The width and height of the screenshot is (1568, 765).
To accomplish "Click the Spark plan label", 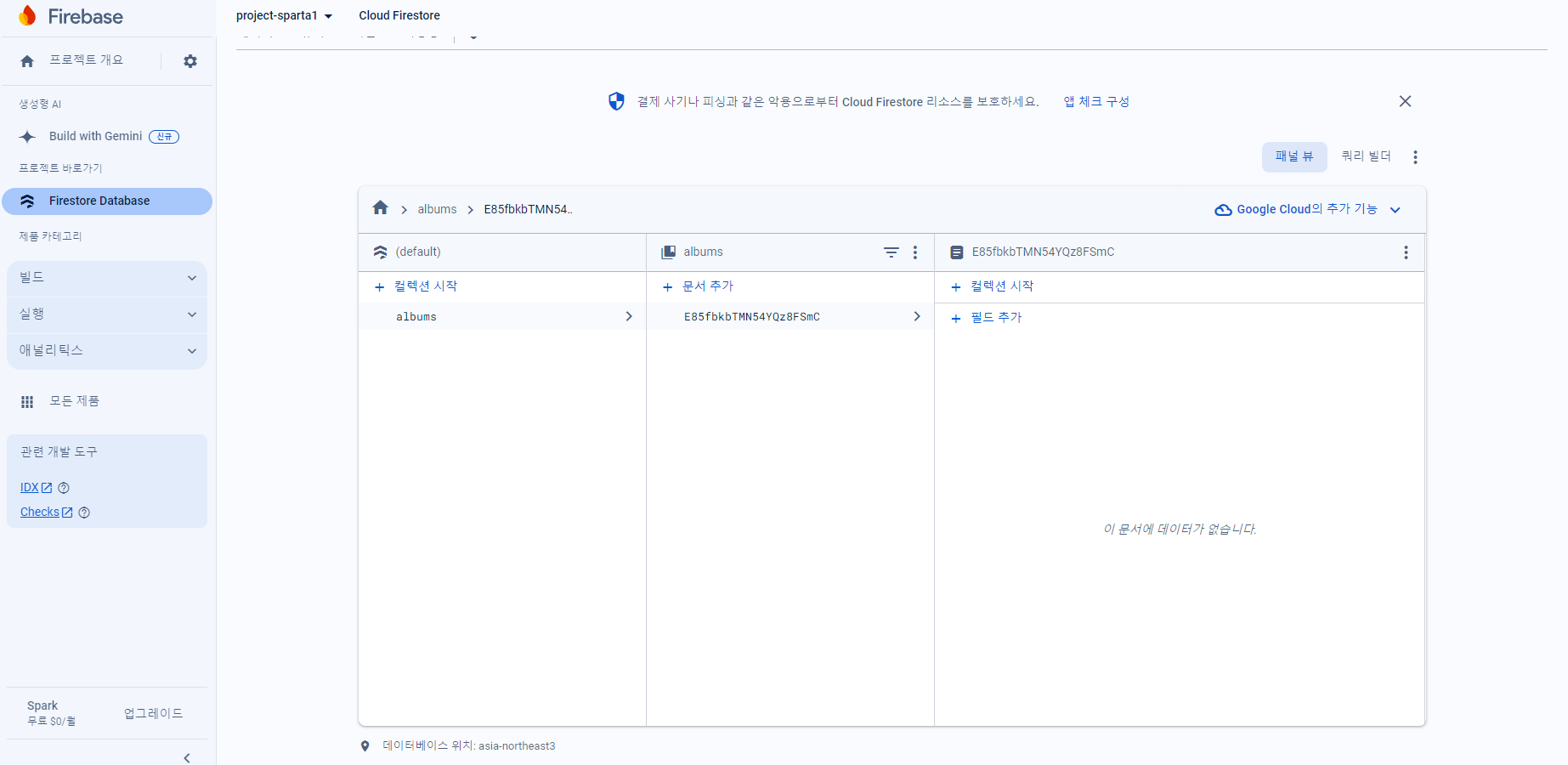I will pyautogui.click(x=42, y=705).
